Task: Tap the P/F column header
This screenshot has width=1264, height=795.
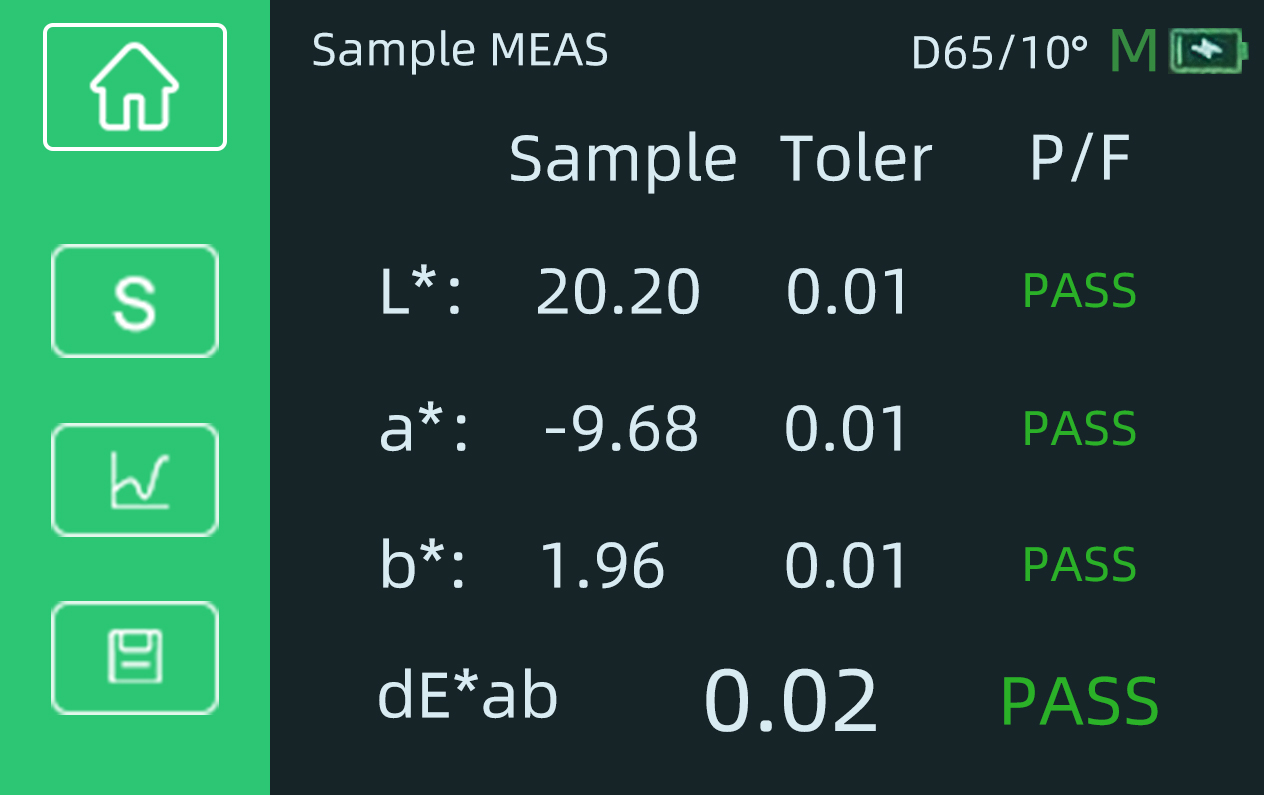Action: coord(1080,158)
